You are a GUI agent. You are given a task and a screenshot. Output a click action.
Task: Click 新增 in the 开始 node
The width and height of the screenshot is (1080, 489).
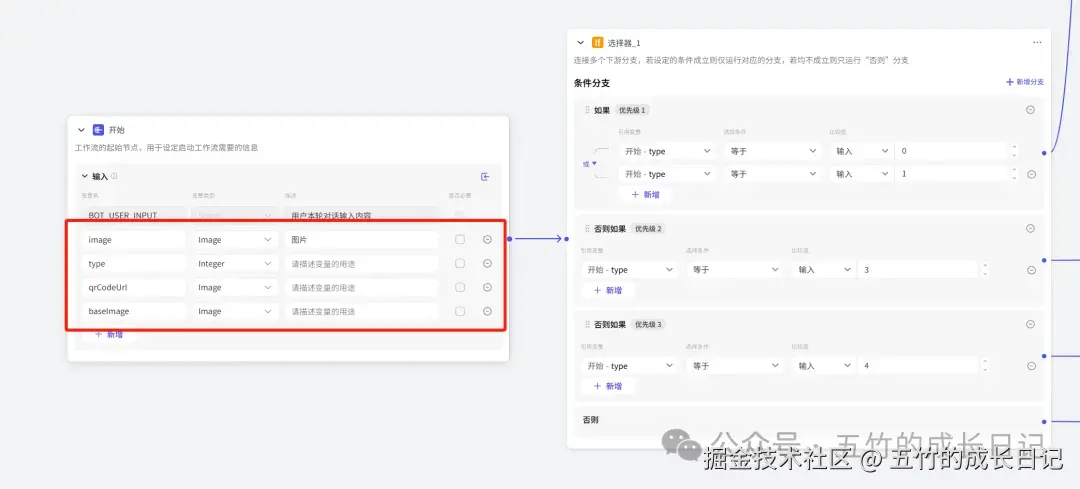point(109,335)
